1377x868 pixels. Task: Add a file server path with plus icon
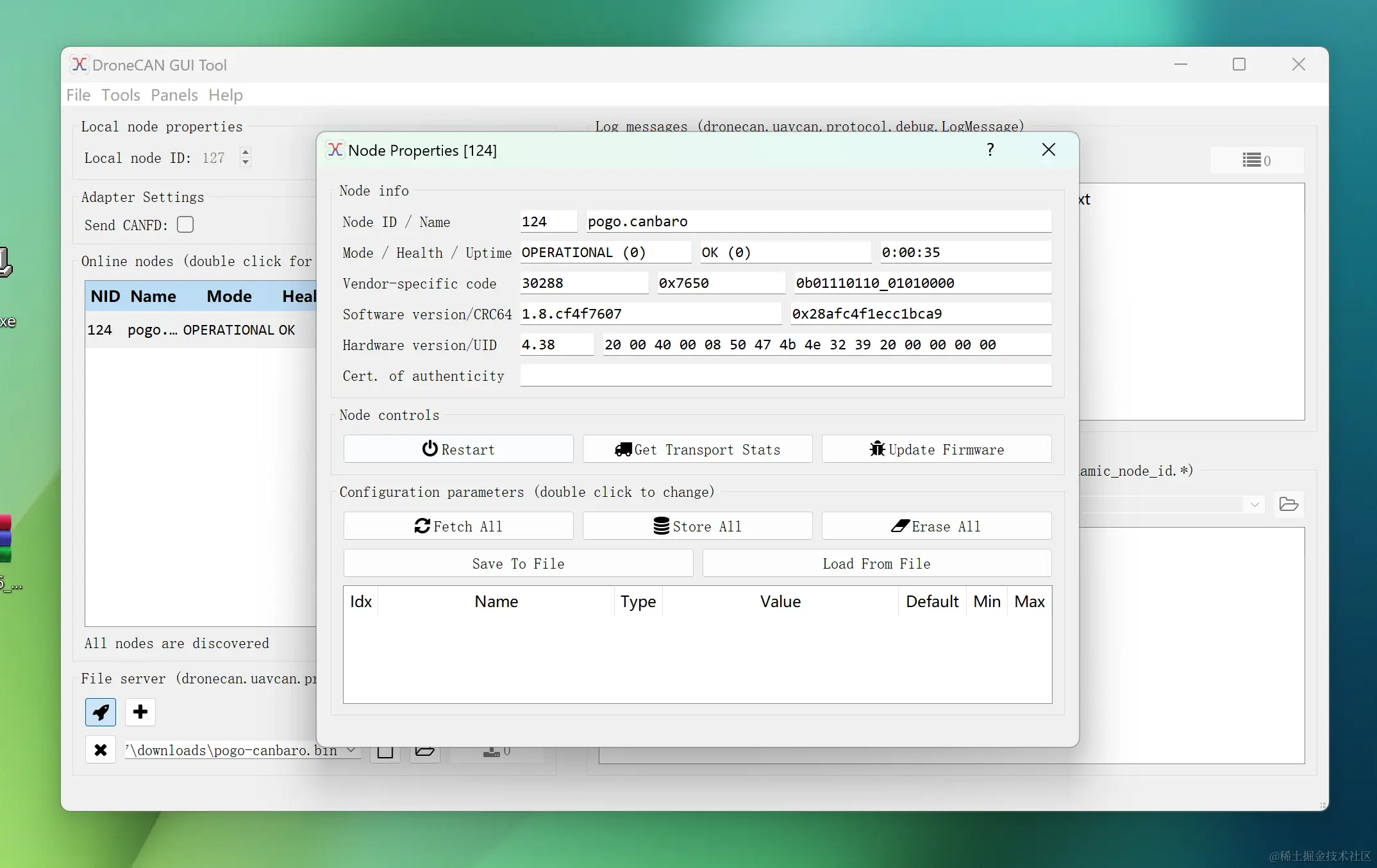(140, 712)
